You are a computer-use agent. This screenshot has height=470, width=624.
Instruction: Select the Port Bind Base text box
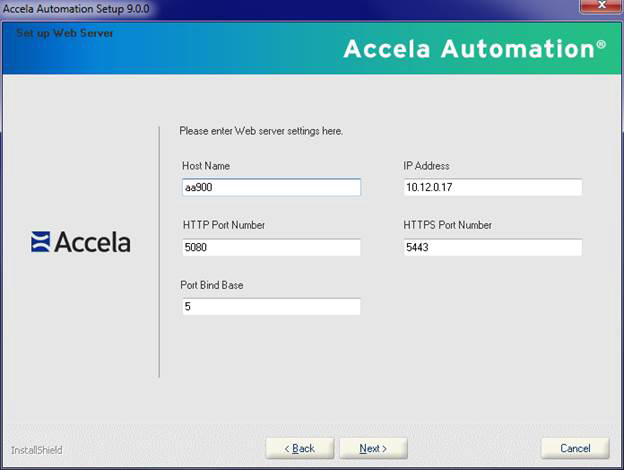[x=270, y=307]
